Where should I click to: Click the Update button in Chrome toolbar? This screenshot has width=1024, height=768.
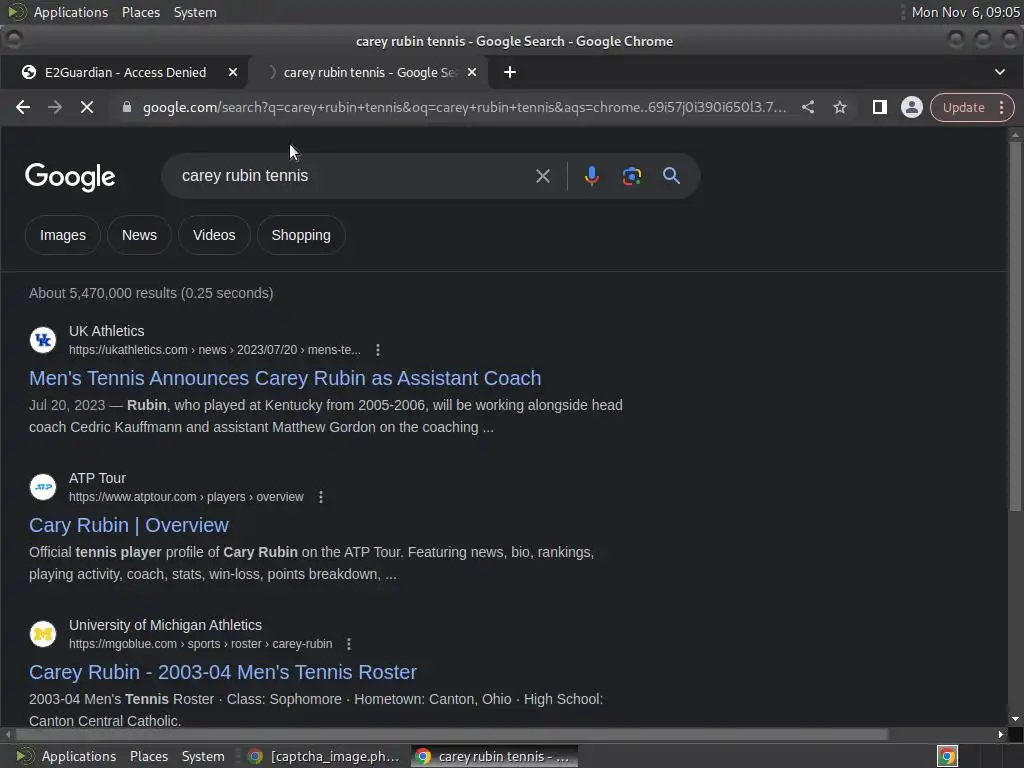click(x=963, y=107)
